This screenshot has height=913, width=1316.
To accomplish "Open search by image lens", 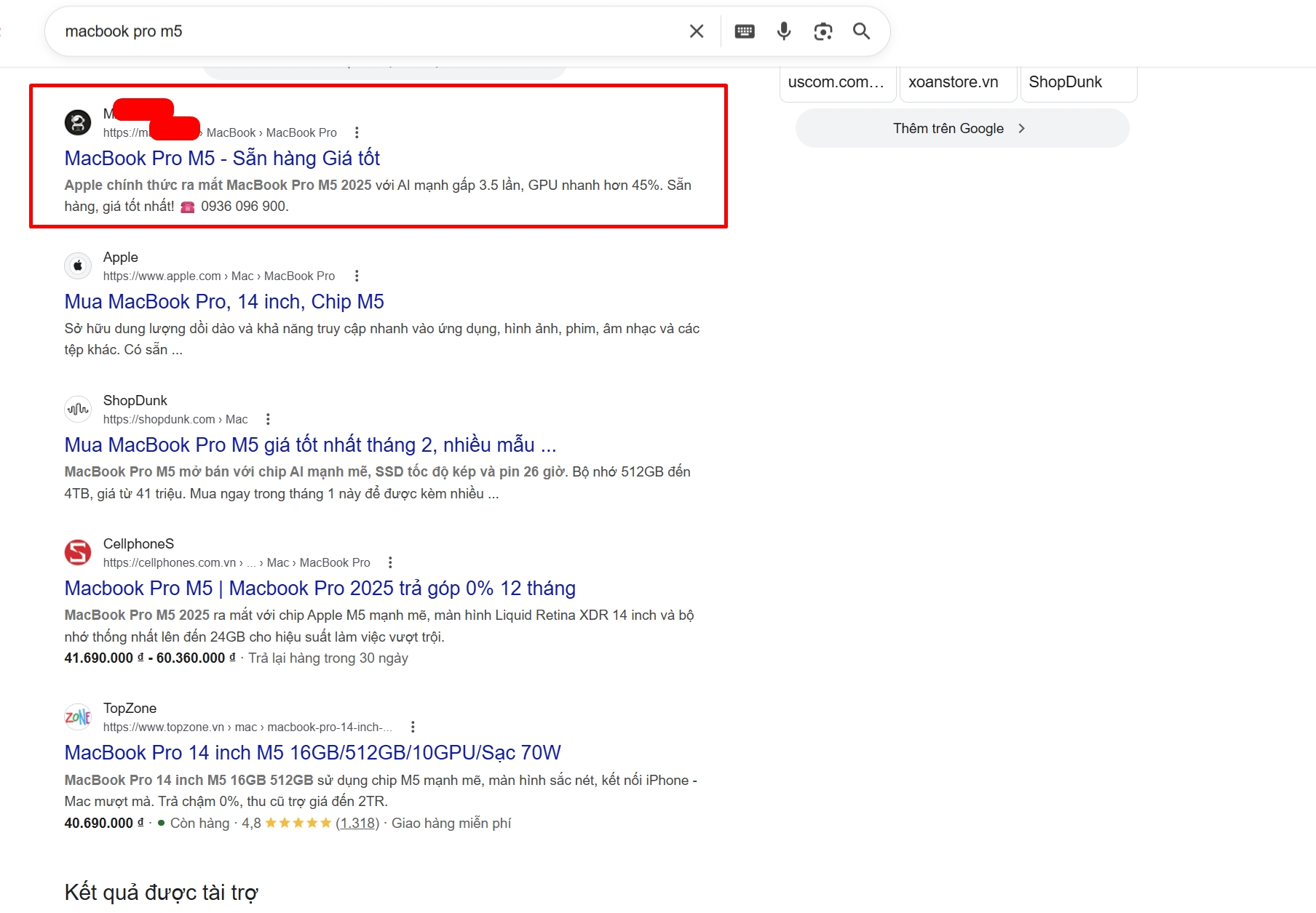I will click(x=822, y=31).
